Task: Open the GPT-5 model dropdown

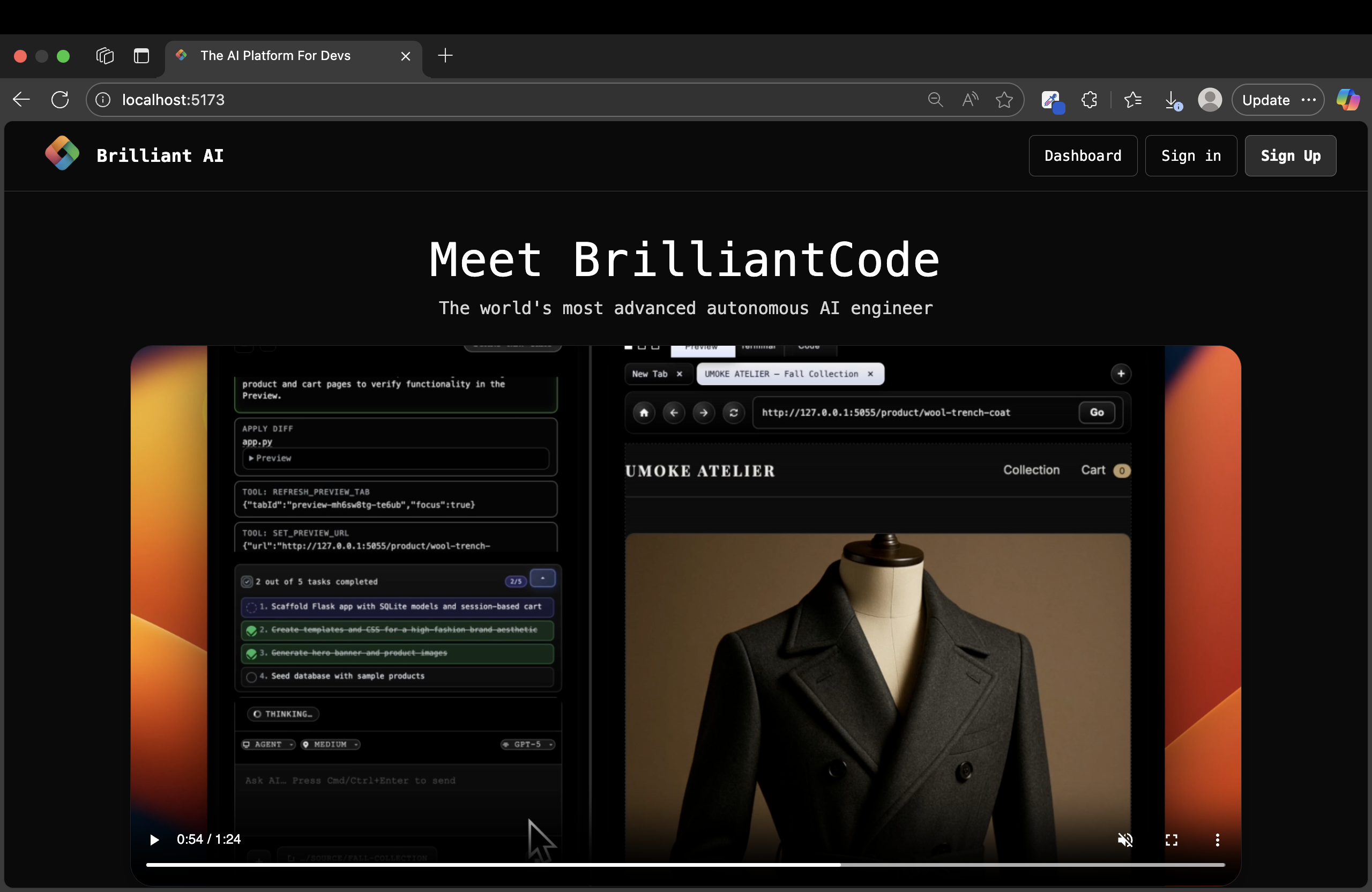Action: (x=527, y=745)
